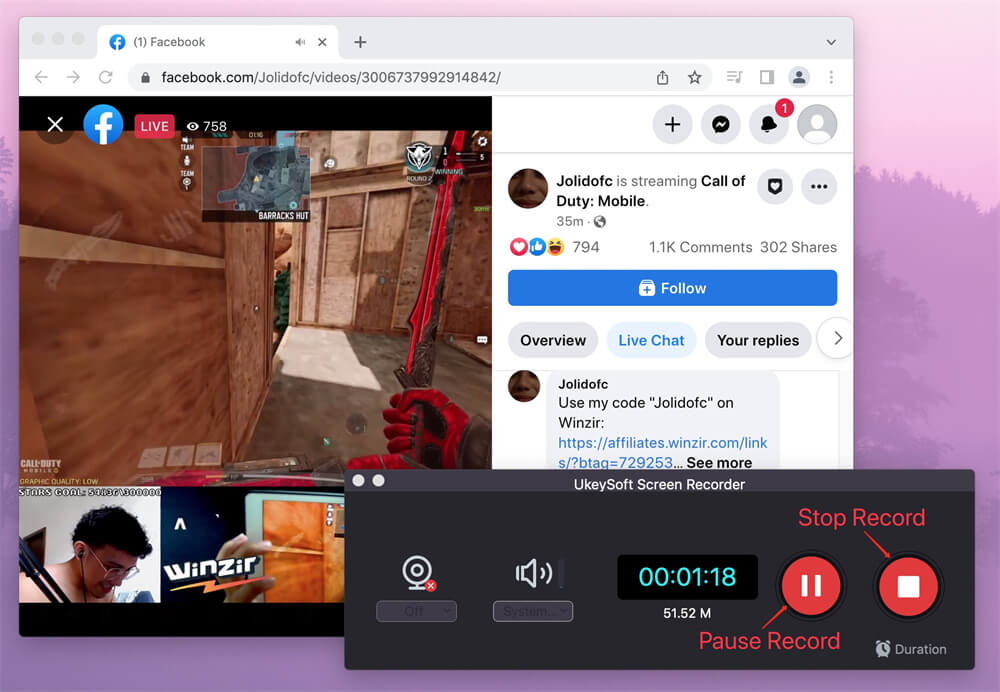Open the privacy shield icon on the stream post
The width and height of the screenshot is (1000, 692).
(775, 187)
